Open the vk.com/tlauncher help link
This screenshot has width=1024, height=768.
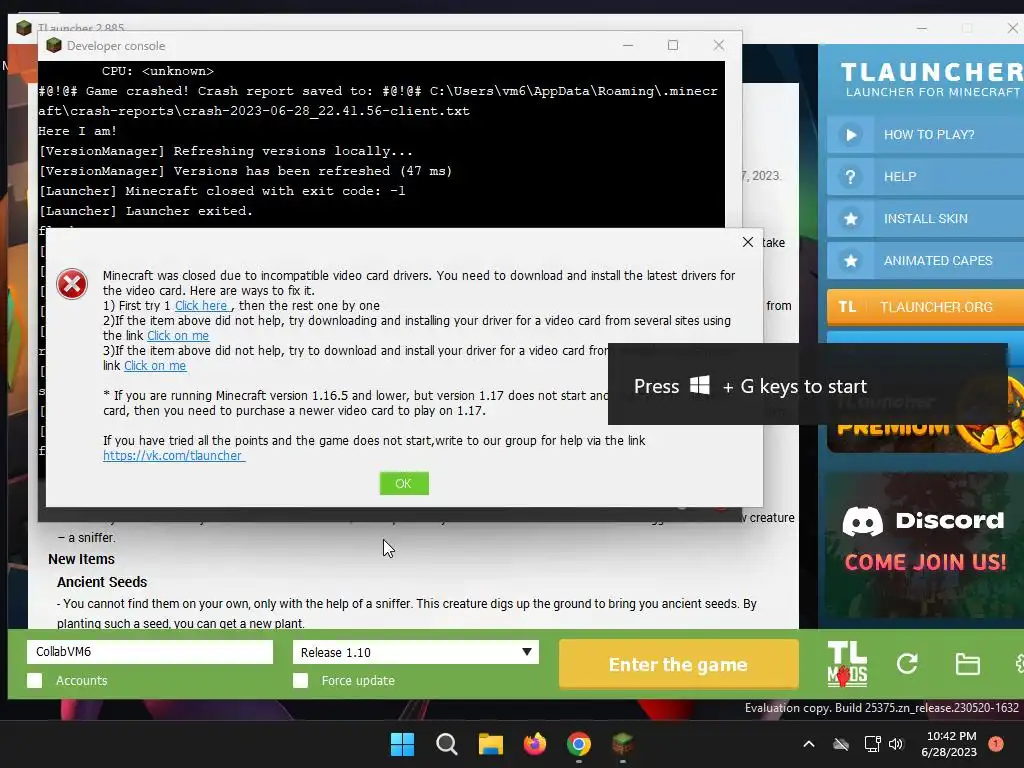(x=174, y=456)
